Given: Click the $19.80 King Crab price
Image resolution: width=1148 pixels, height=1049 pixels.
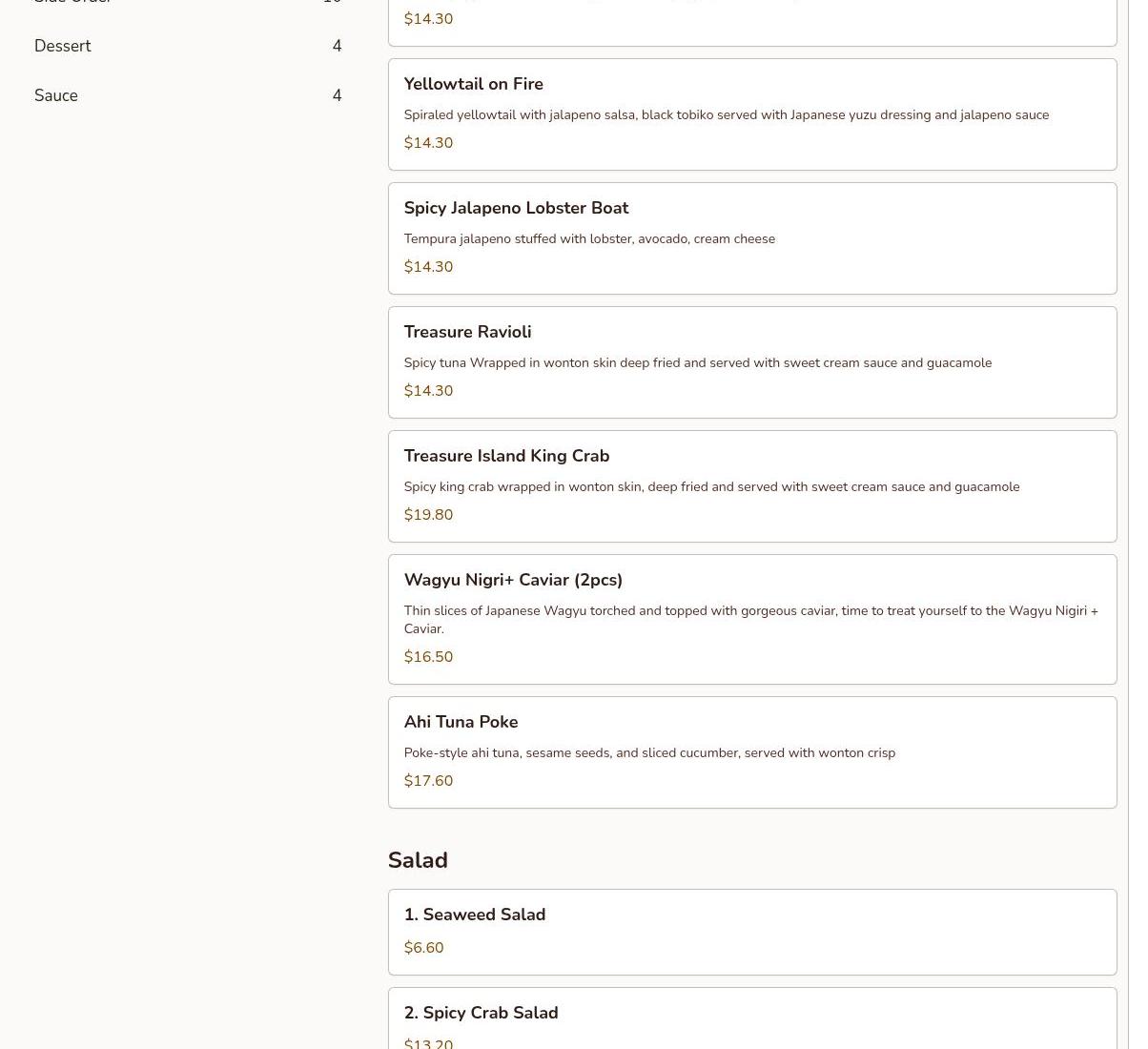Looking at the screenshot, I should point(428,515).
